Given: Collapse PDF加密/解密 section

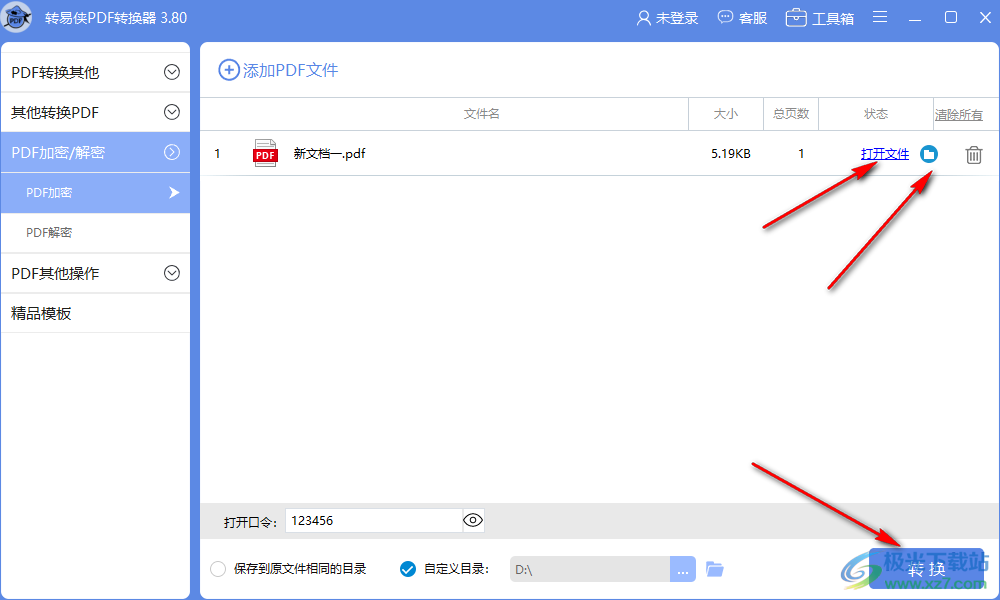Looking at the screenshot, I should 96,152.
